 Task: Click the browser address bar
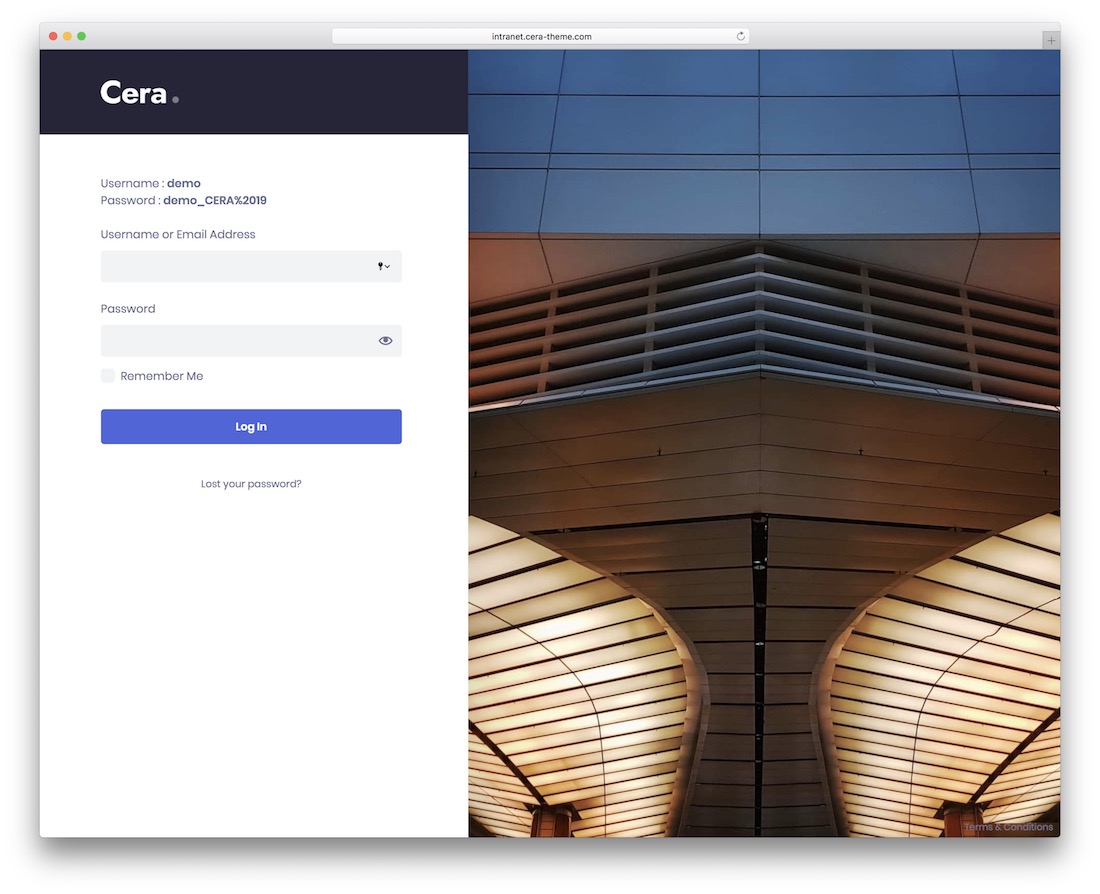click(540, 36)
